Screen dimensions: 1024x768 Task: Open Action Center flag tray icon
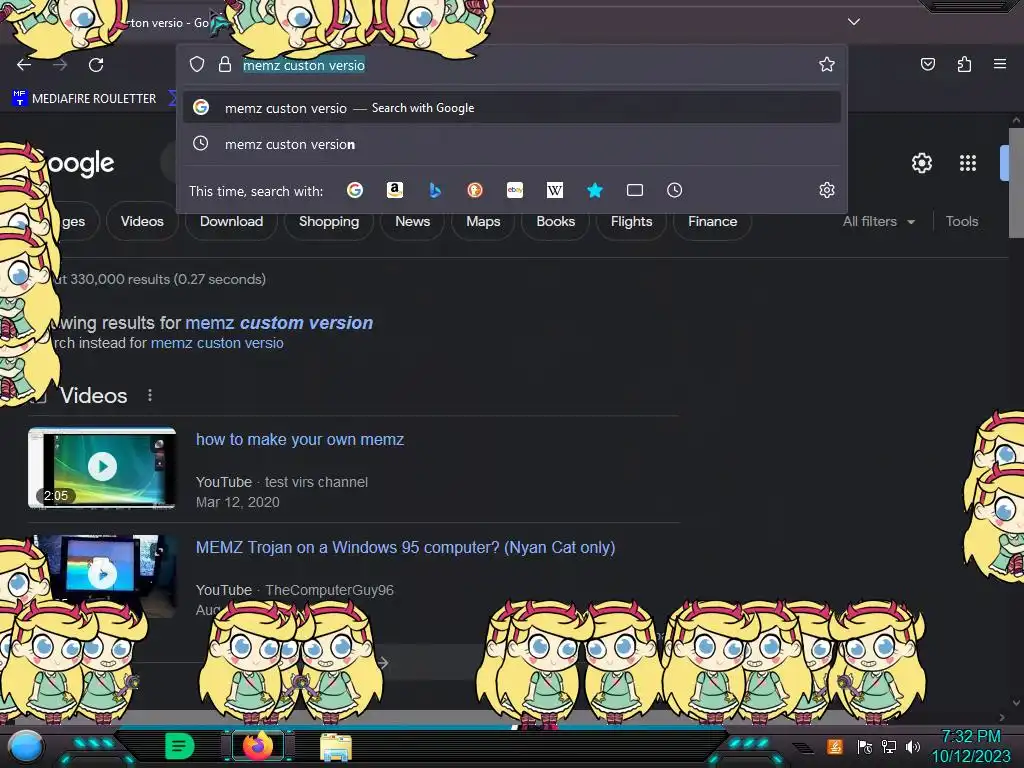pos(864,746)
